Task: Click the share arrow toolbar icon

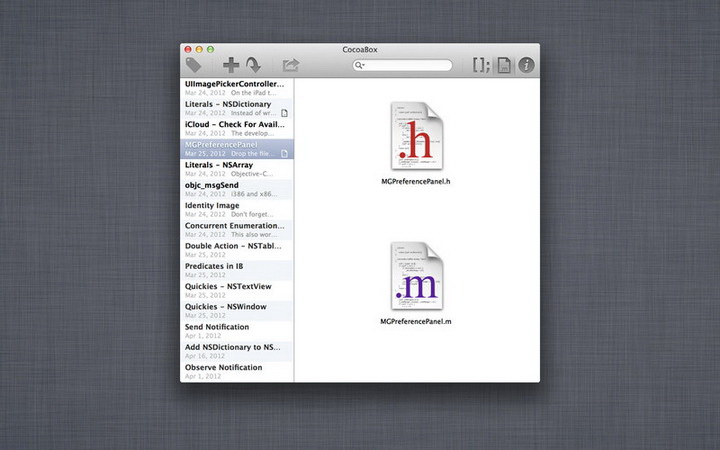Action: click(291, 65)
